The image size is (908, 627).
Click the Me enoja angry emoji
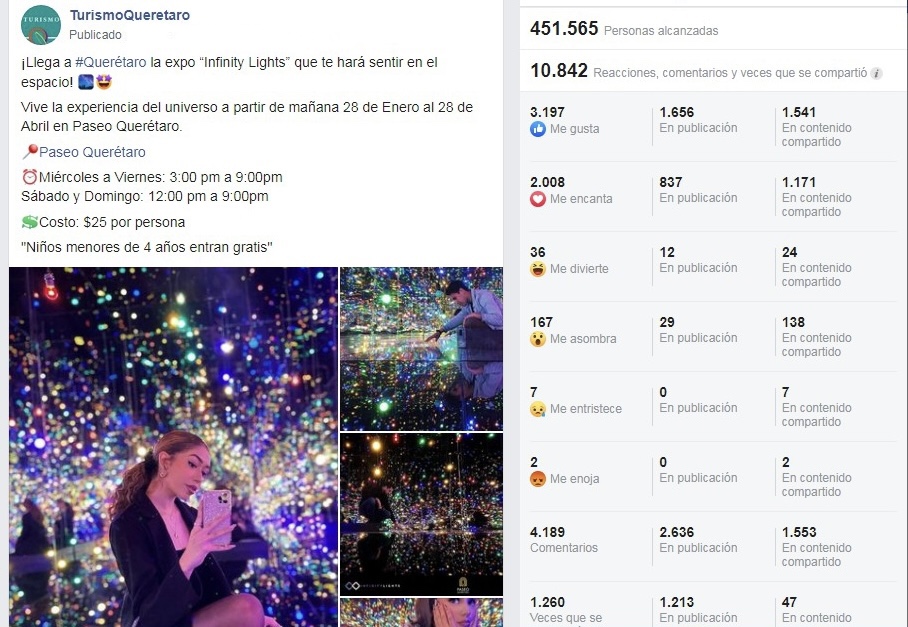(538, 479)
